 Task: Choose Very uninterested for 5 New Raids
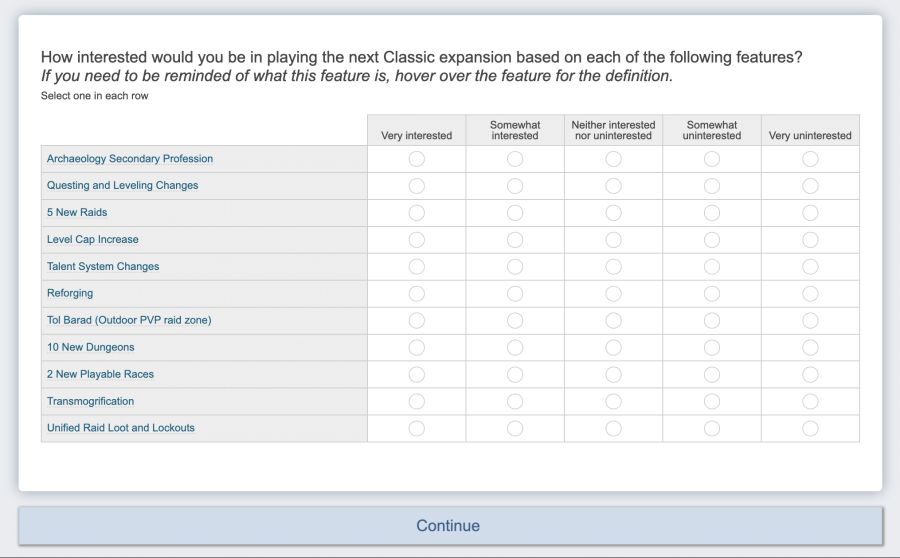point(810,213)
